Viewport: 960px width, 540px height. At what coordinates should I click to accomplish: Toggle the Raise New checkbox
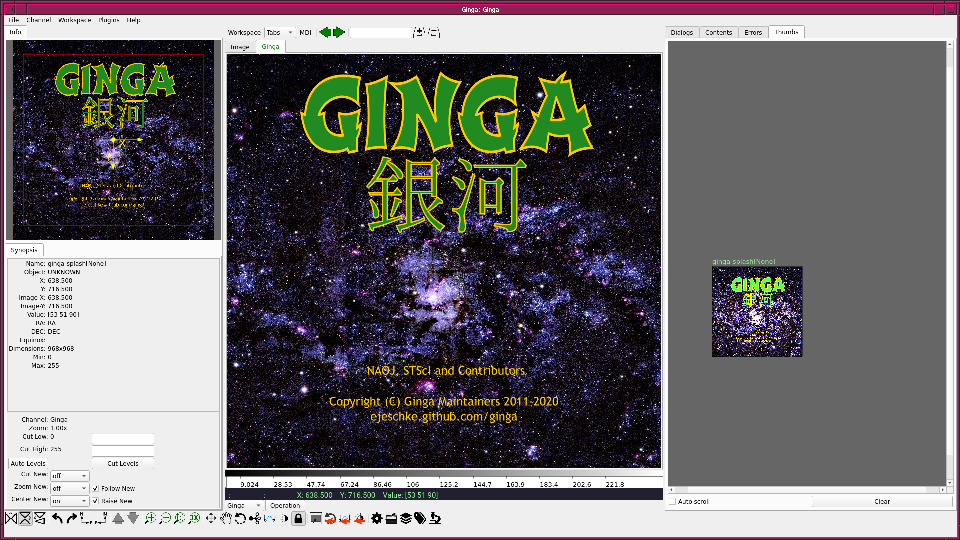95,500
